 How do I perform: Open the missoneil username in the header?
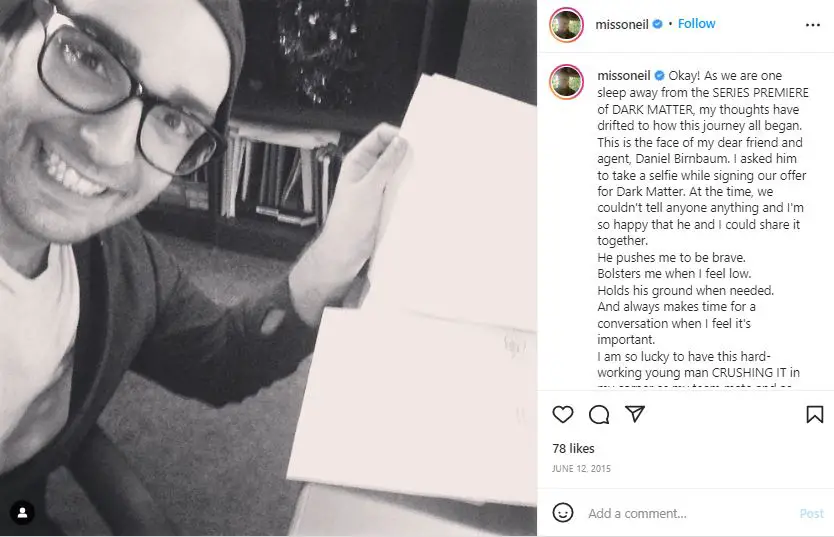point(622,24)
